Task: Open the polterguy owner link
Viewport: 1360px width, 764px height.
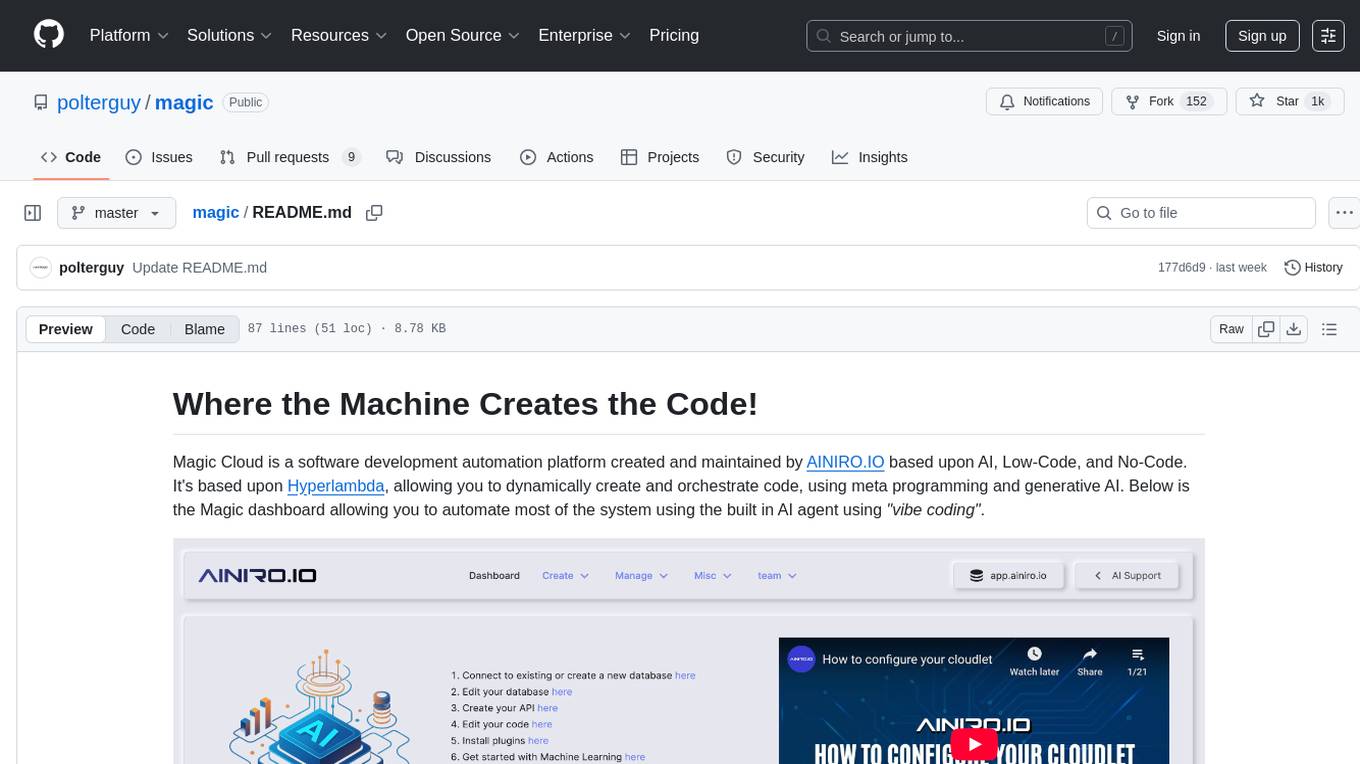Action: tap(99, 102)
